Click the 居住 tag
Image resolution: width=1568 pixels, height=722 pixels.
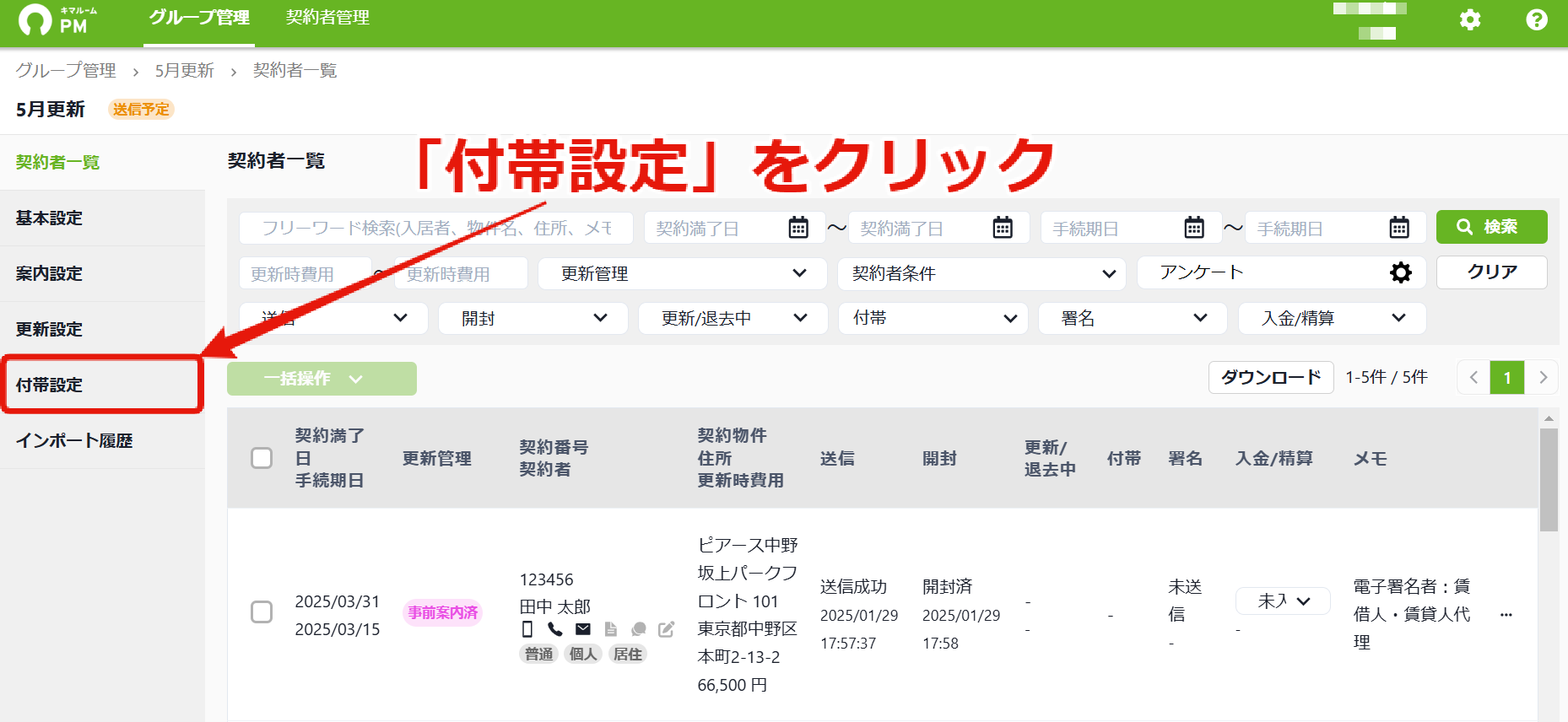click(x=628, y=654)
